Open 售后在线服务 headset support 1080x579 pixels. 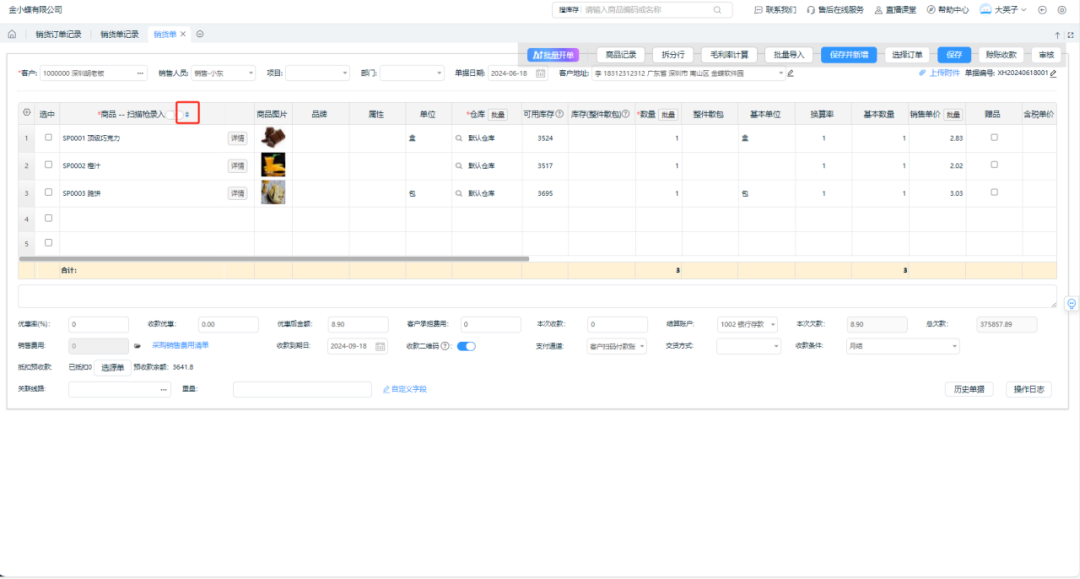[835, 10]
